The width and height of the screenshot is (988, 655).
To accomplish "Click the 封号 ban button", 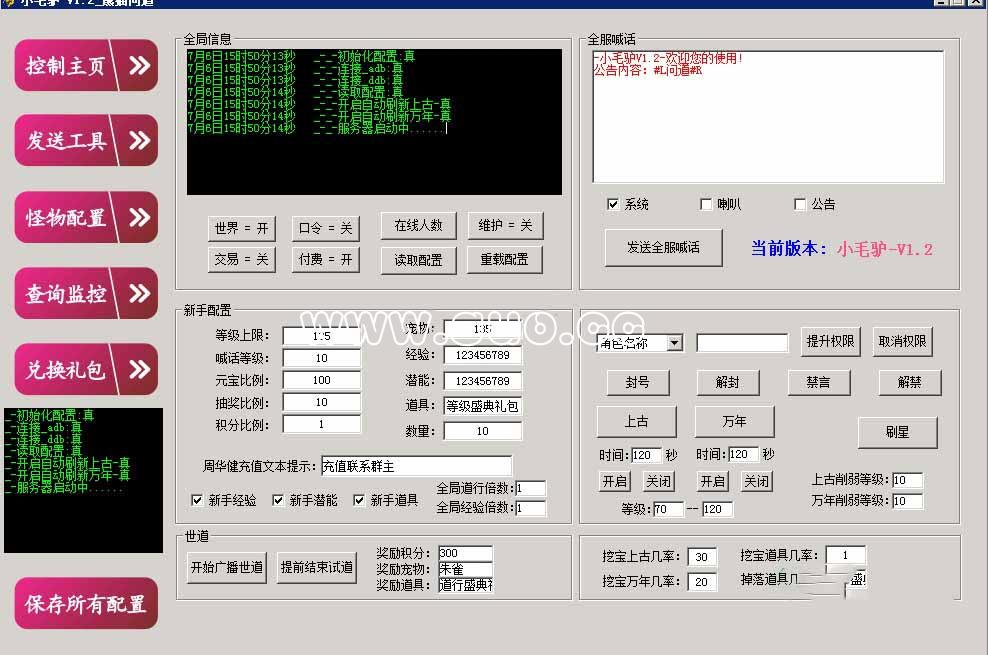I will pos(637,382).
